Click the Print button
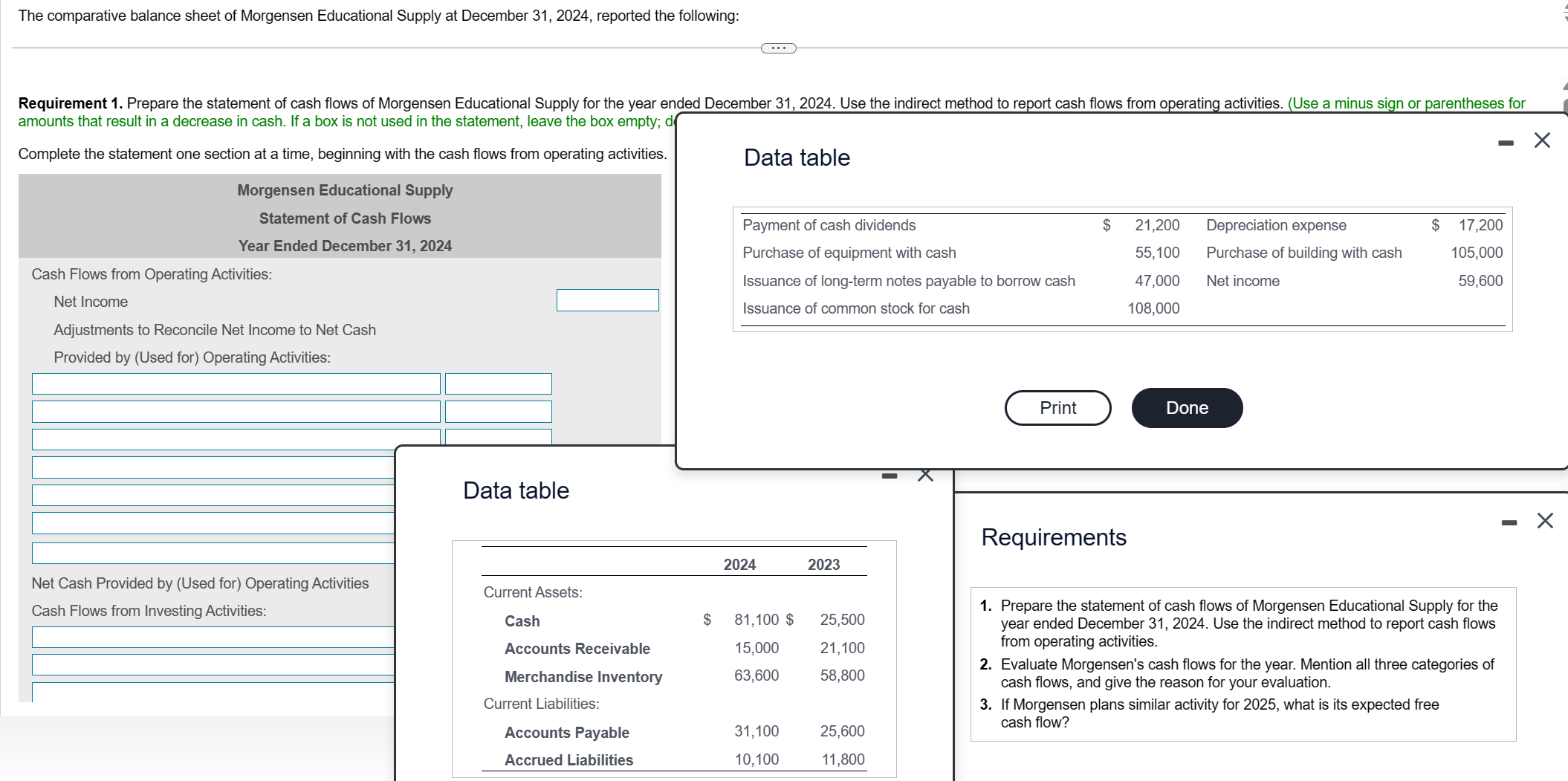This screenshot has height=781, width=1568. pyautogui.click(x=1057, y=407)
